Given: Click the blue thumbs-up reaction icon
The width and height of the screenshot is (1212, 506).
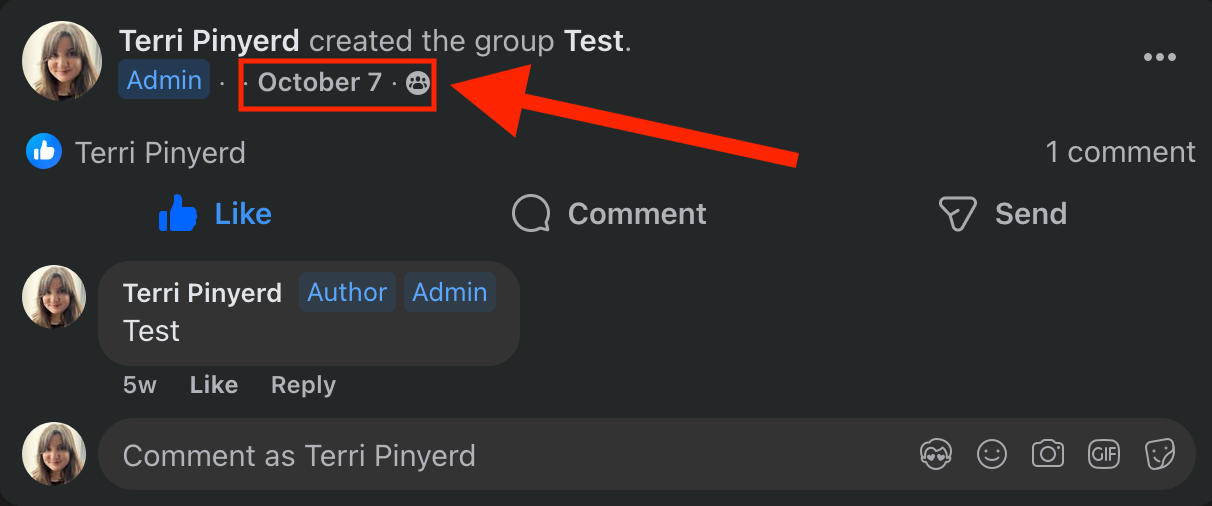Looking at the screenshot, I should click(x=44, y=152).
